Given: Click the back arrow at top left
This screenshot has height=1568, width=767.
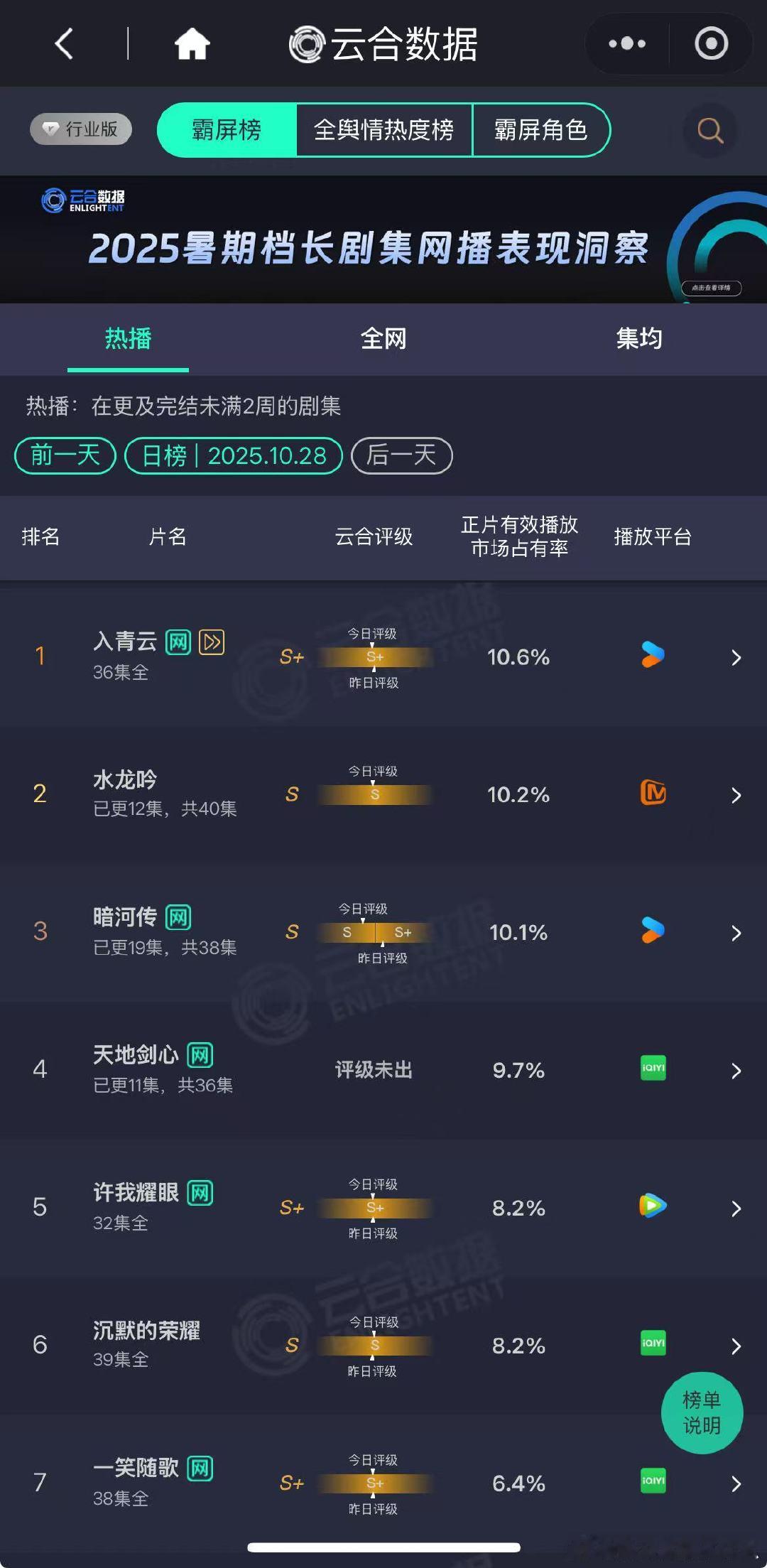Looking at the screenshot, I should pos(64,43).
